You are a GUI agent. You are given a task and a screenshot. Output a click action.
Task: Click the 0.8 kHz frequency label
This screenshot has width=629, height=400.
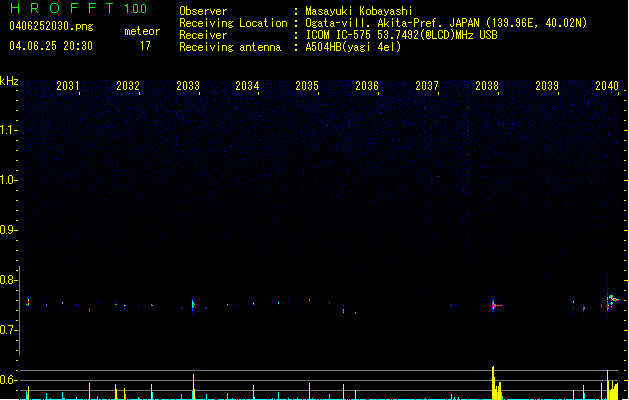coord(8,280)
